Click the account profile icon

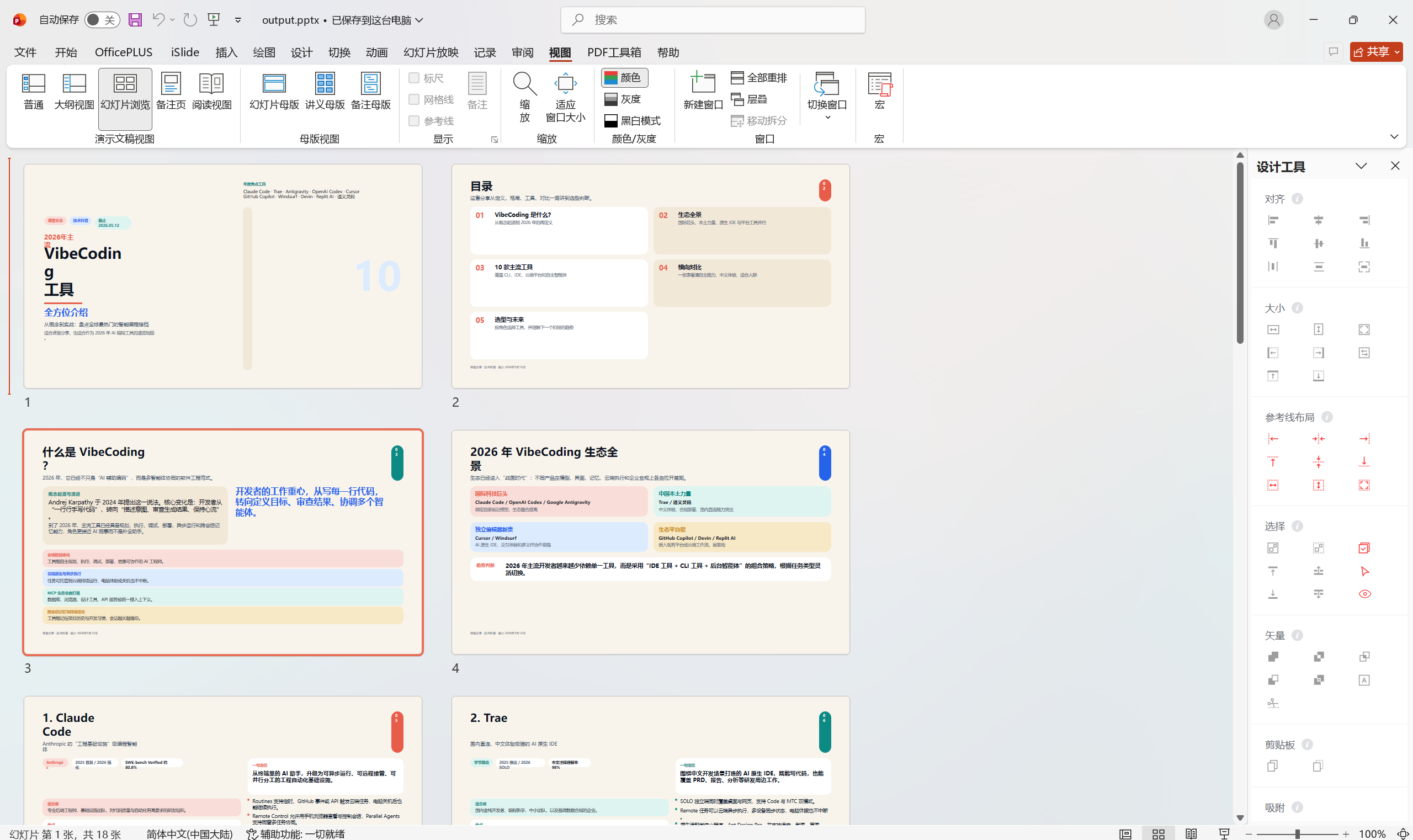(x=1274, y=20)
